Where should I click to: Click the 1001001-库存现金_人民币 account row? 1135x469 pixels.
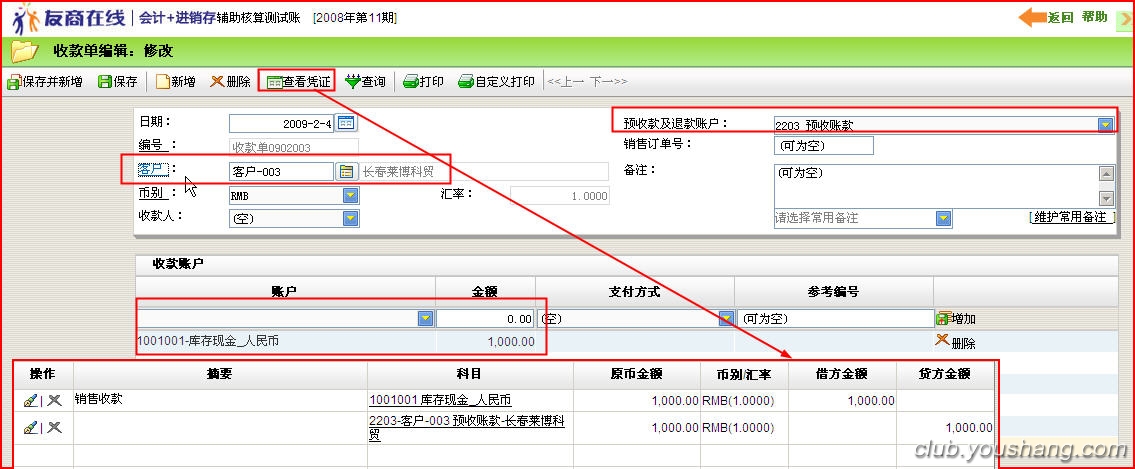tap(627, 342)
